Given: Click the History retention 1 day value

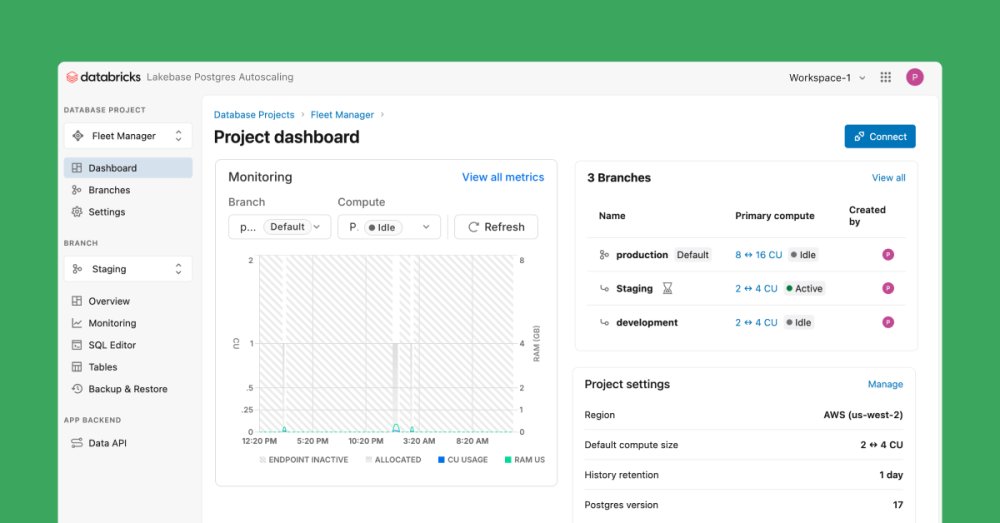Looking at the screenshot, I should (x=891, y=475).
